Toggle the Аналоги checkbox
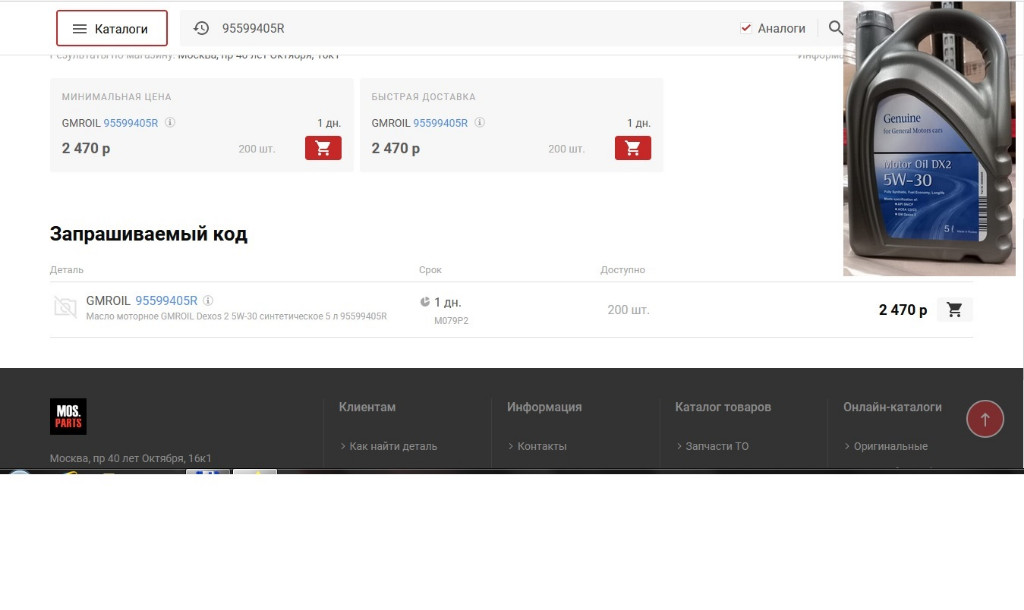The width and height of the screenshot is (1024, 610). coord(746,28)
